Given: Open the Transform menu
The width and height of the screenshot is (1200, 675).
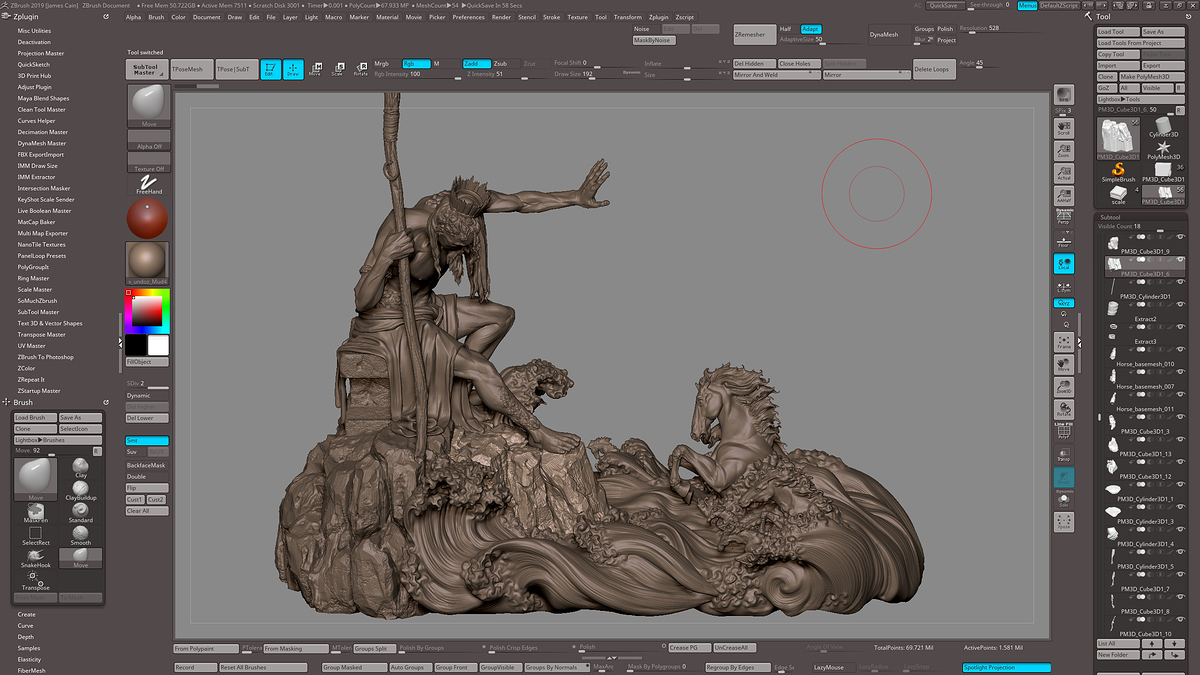Looking at the screenshot, I should (627, 17).
